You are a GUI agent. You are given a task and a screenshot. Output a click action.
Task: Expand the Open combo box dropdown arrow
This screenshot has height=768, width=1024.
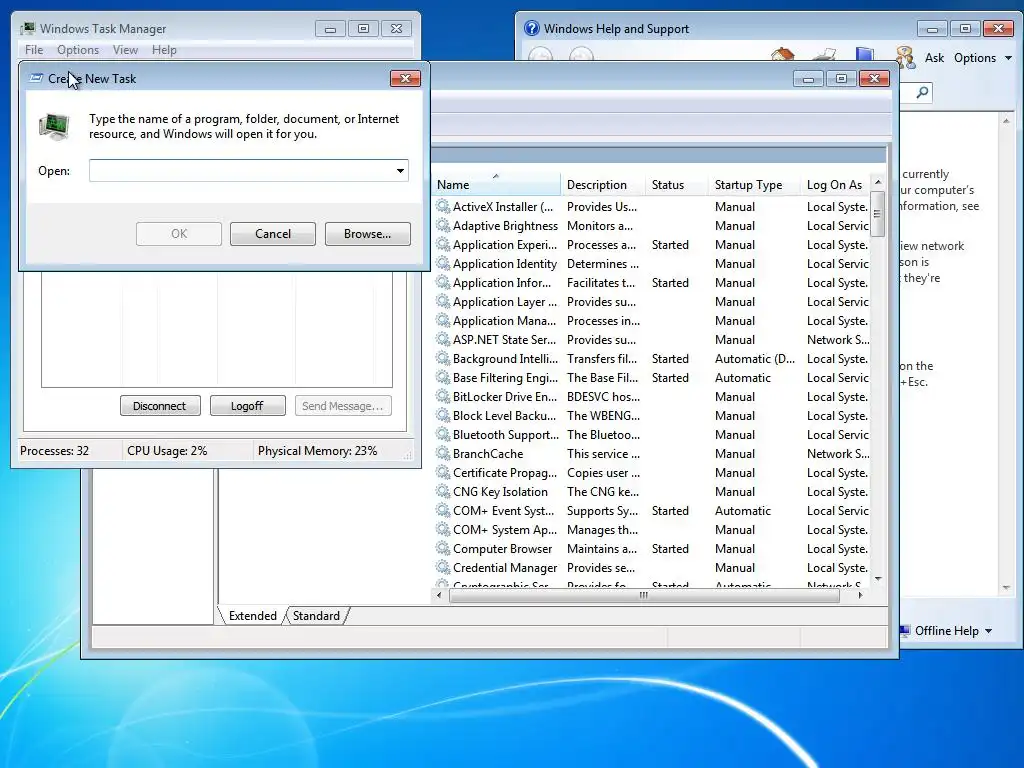coord(400,170)
